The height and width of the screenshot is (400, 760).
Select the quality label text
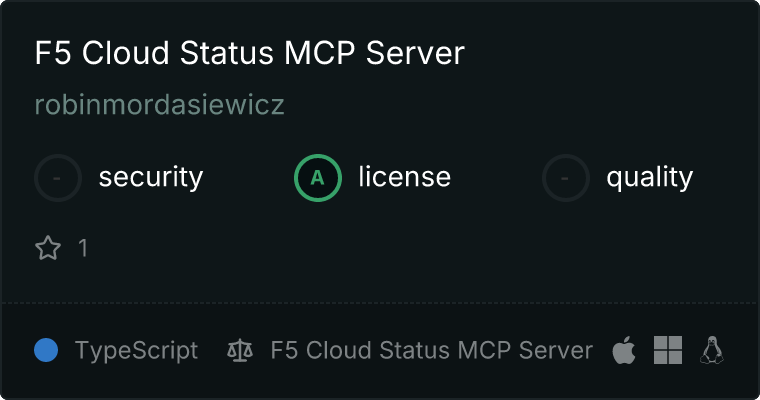(649, 177)
